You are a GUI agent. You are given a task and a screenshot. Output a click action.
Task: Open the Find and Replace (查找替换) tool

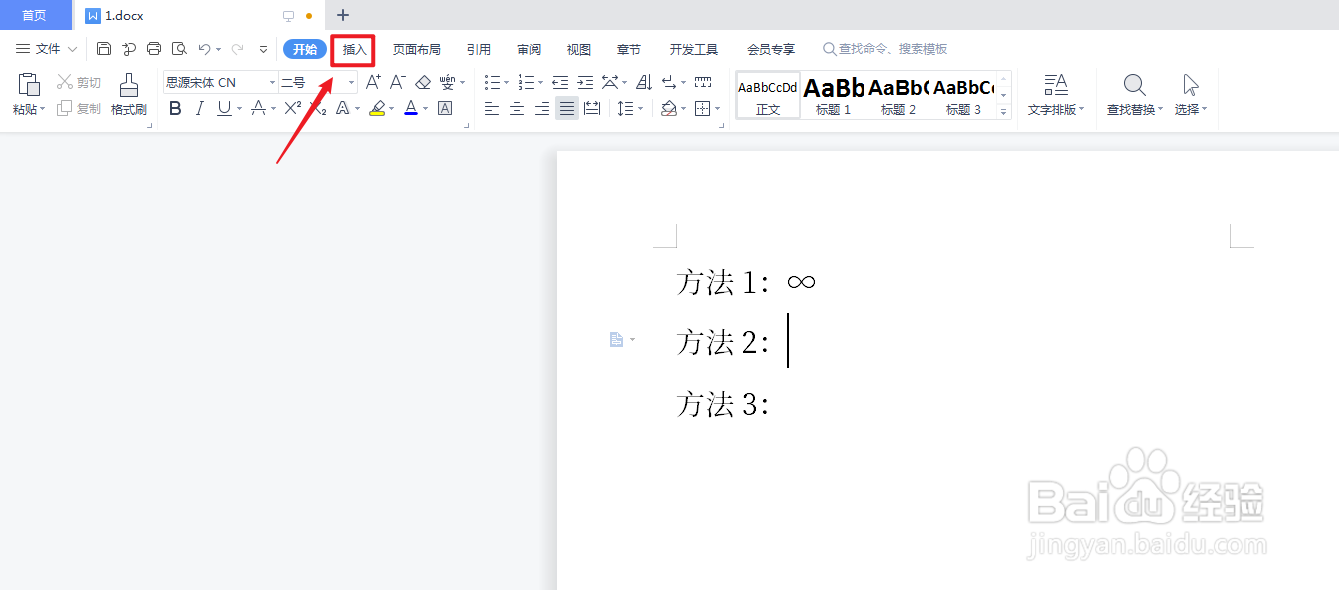(x=1133, y=95)
